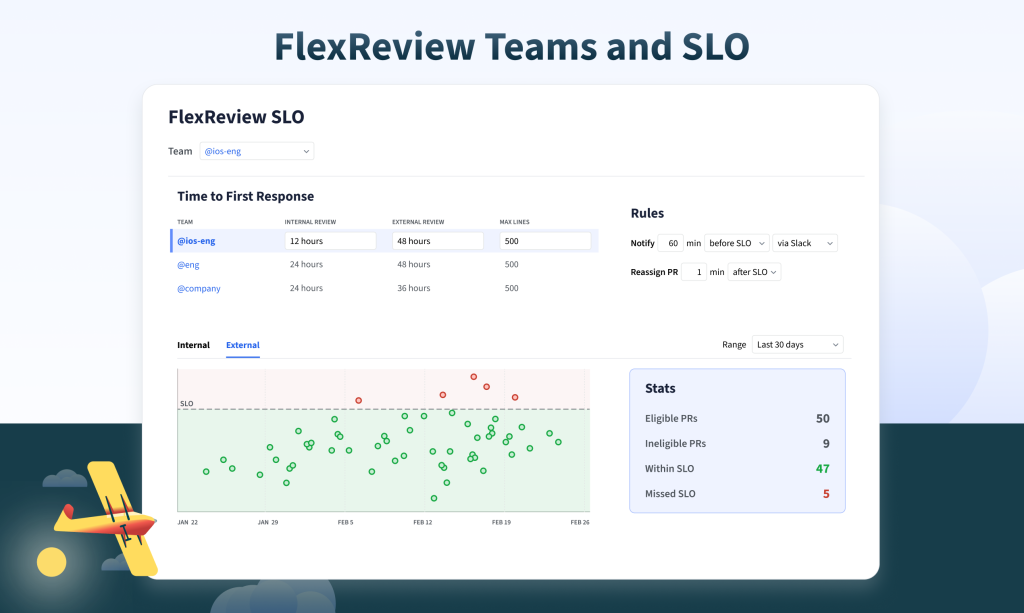Click the Notify minutes field showing 60

pyautogui.click(x=670, y=243)
